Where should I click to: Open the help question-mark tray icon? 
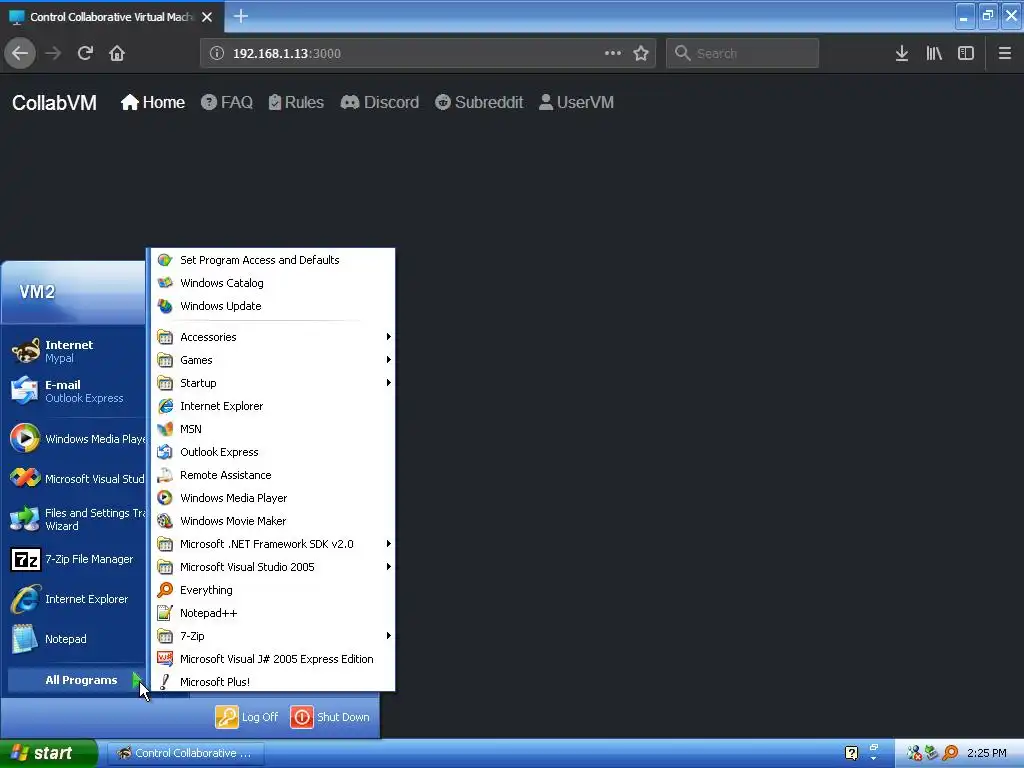(x=851, y=753)
